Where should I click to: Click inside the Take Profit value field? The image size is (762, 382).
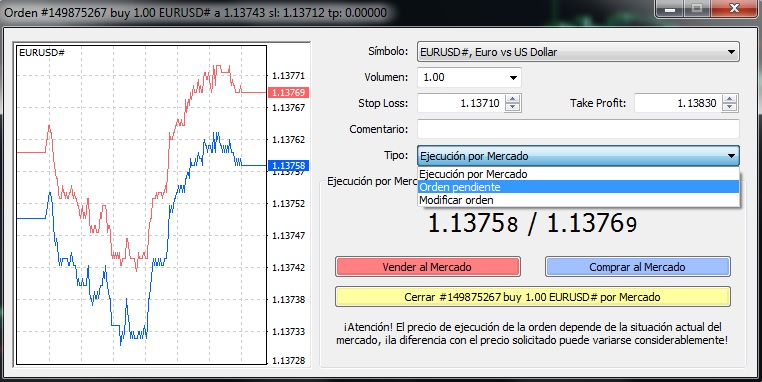678,103
